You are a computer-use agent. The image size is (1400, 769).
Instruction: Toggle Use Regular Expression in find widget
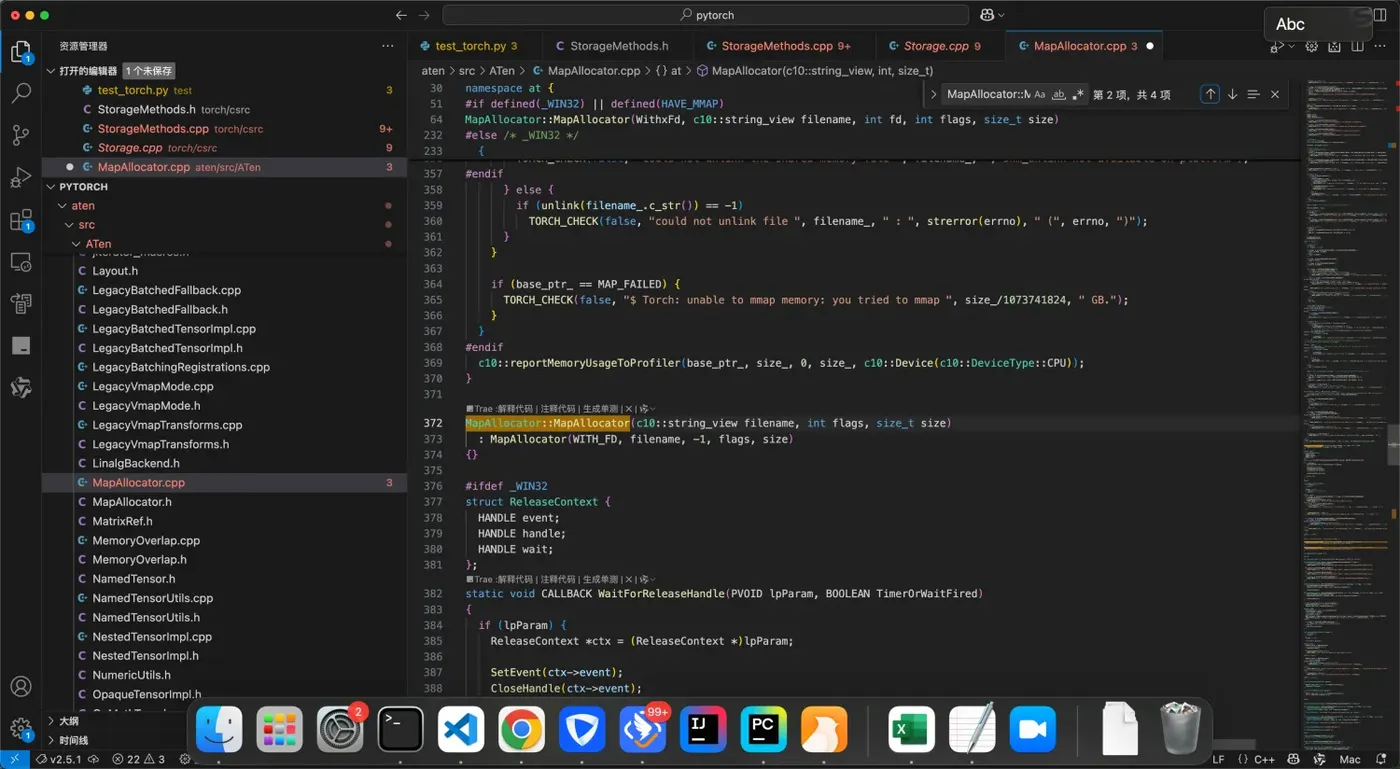point(1078,95)
